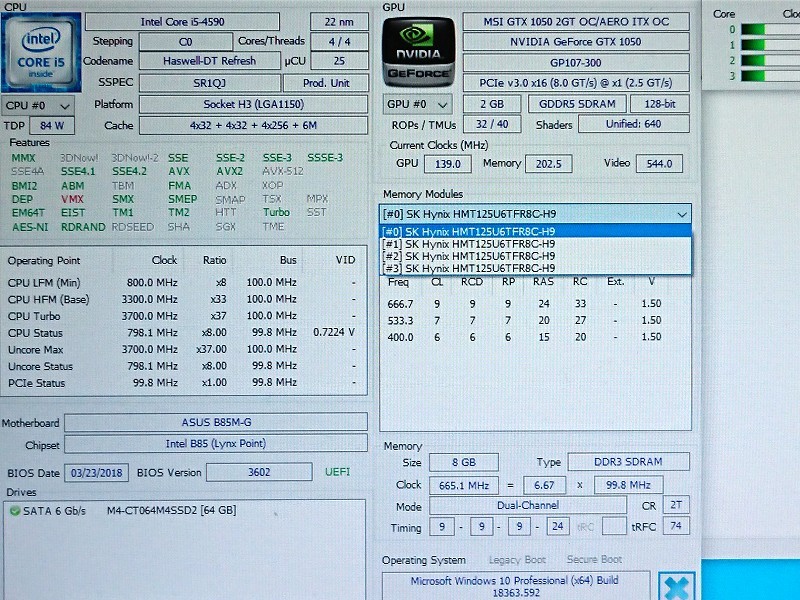Screen dimensions: 800x600
Task: Click the 666.7 frequency timing row
Action: tap(524, 304)
